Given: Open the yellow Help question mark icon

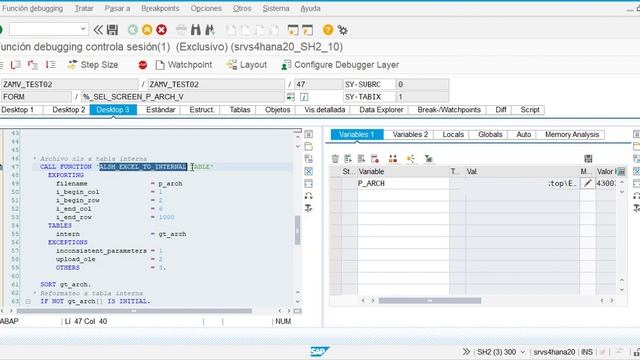Looking at the screenshot, I should coord(328,30).
